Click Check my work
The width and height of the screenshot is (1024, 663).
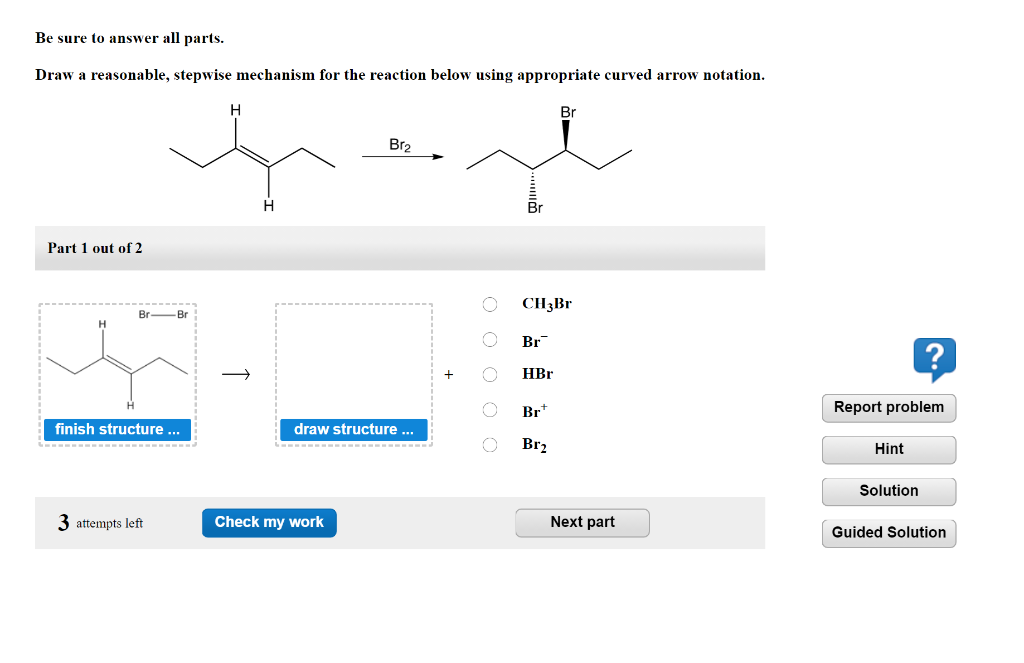pos(268,522)
